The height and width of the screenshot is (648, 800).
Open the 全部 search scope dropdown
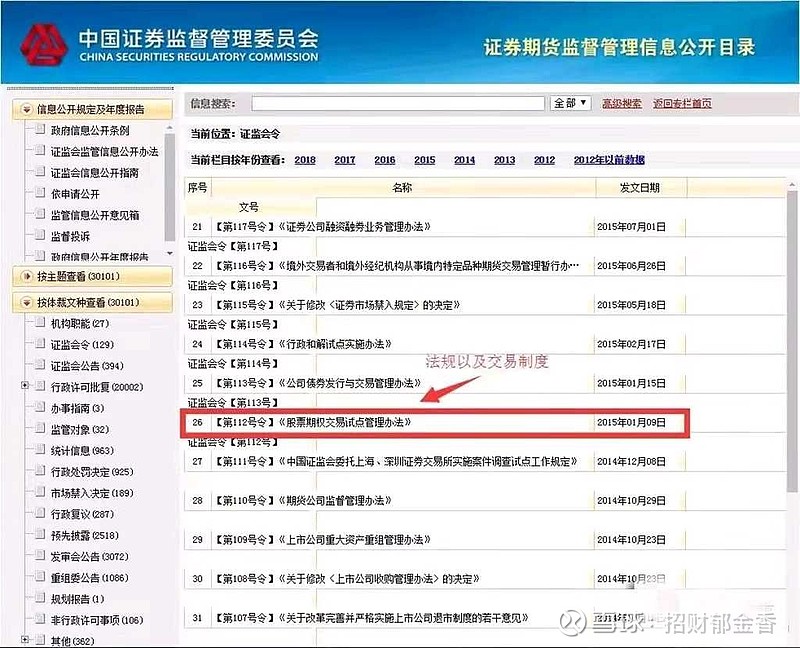click(570, 103)
